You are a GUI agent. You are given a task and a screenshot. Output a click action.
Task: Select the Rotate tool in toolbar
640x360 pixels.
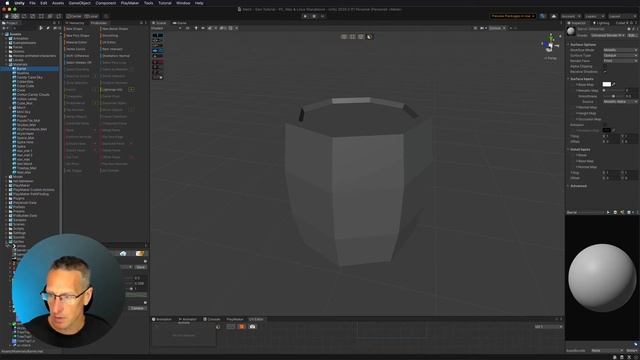(x=24, y=16)
